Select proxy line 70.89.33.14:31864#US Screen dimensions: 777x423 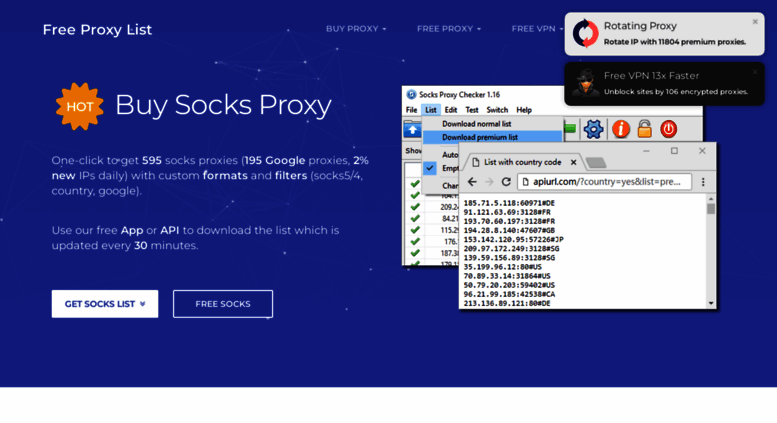coord(506,276)
